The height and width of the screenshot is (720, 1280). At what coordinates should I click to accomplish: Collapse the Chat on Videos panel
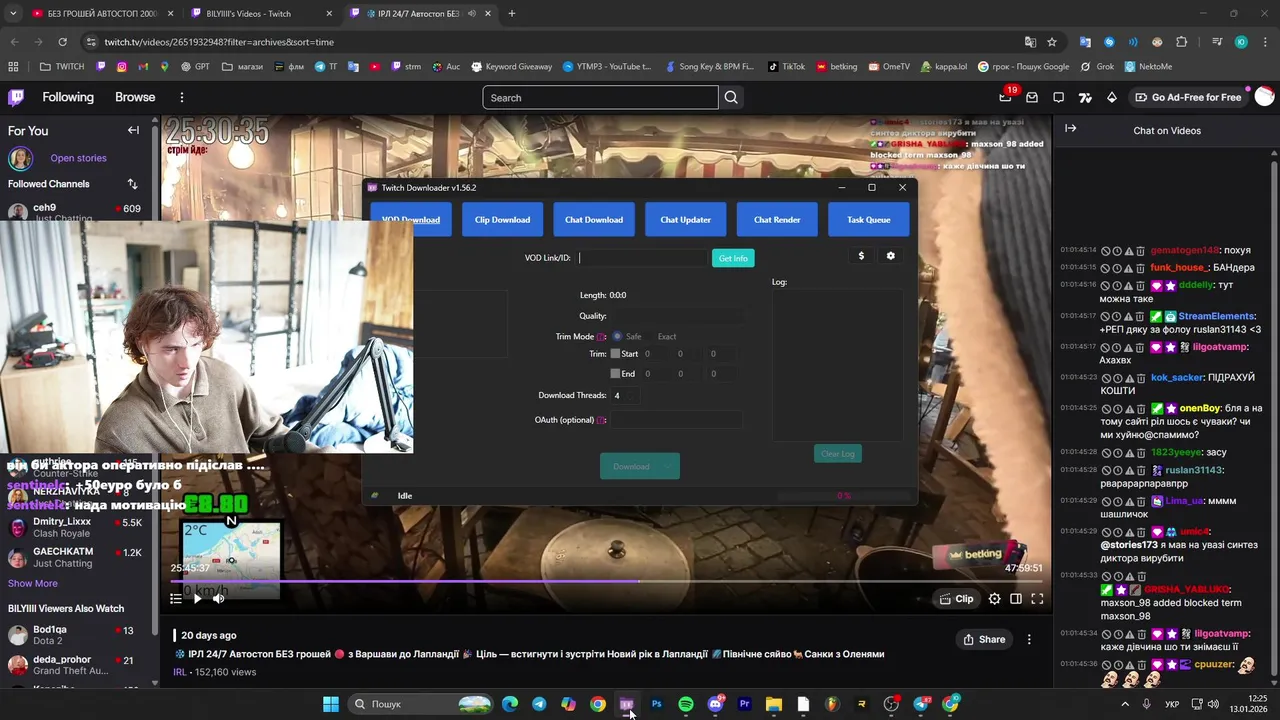coord(1070,129)
